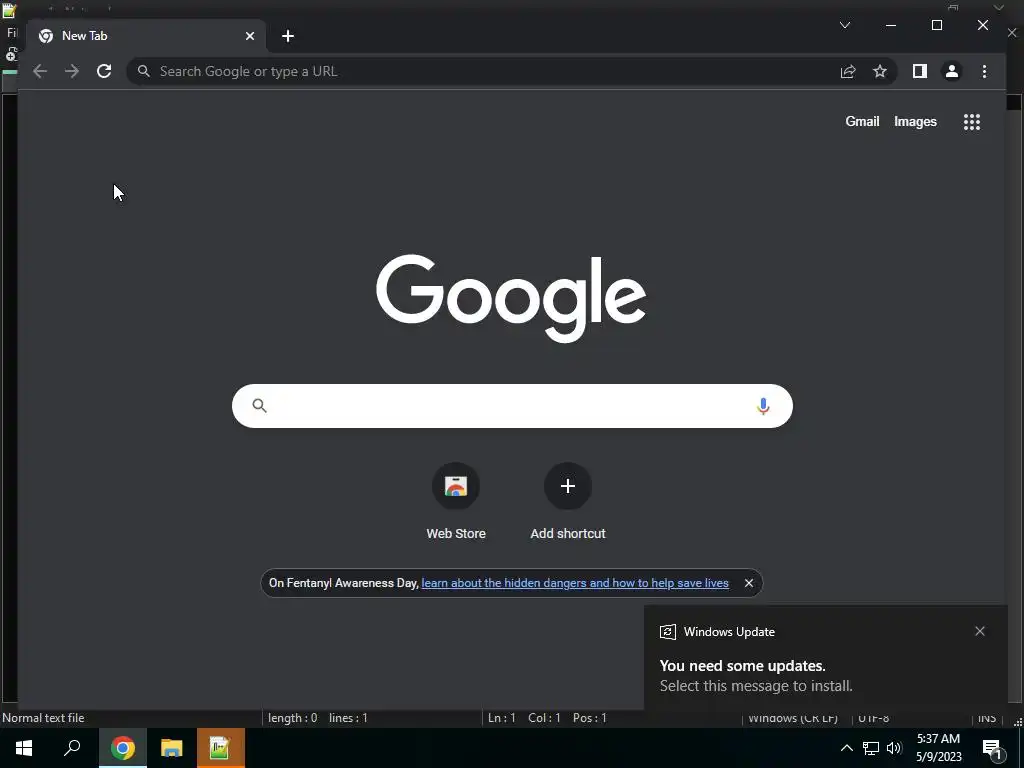Bookmark this tab with the star icon
The width and height of the screenshot is (1024, 768).
click(x=880, y=71)
